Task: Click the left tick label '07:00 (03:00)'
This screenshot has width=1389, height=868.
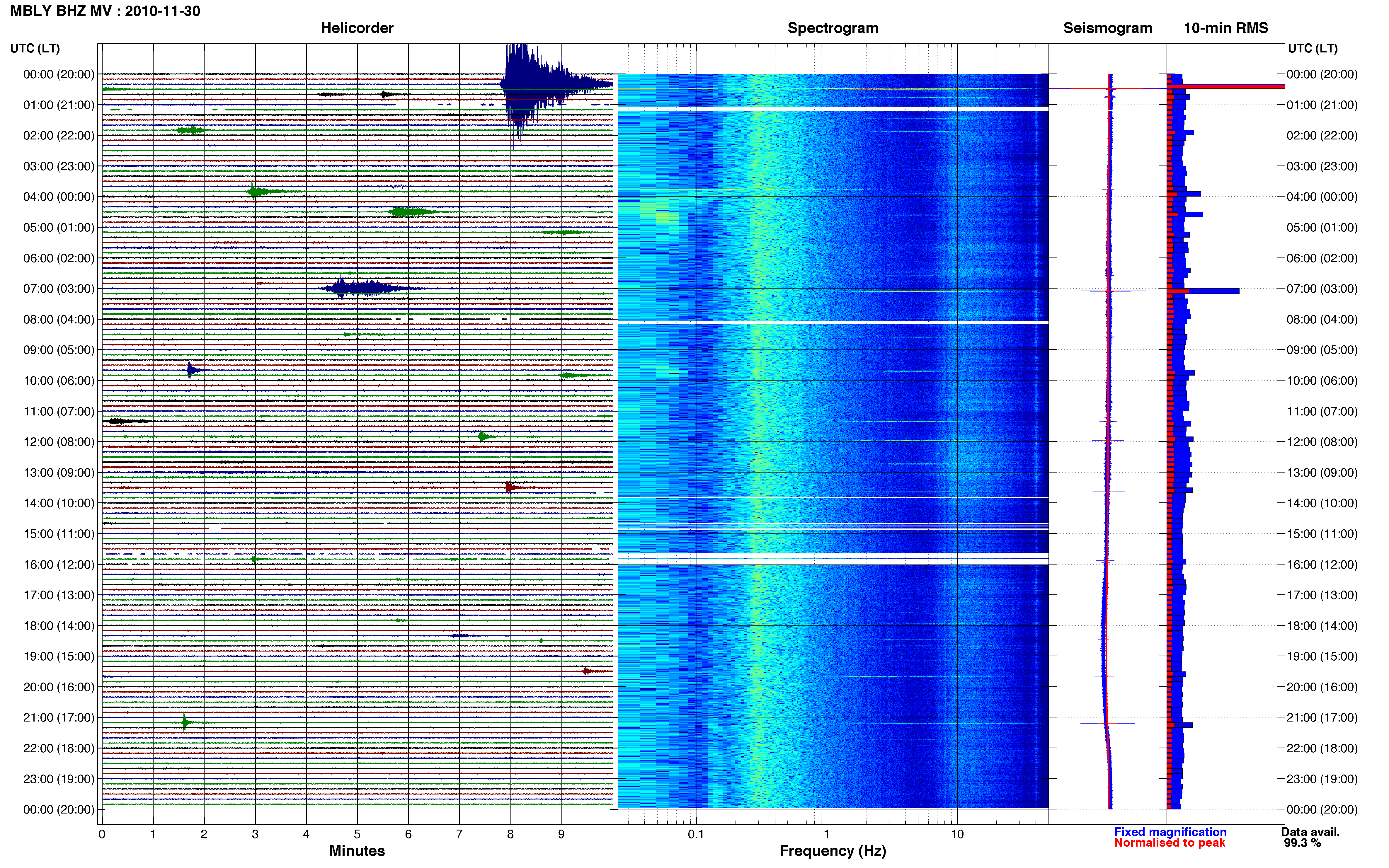Action: (59, 289)
